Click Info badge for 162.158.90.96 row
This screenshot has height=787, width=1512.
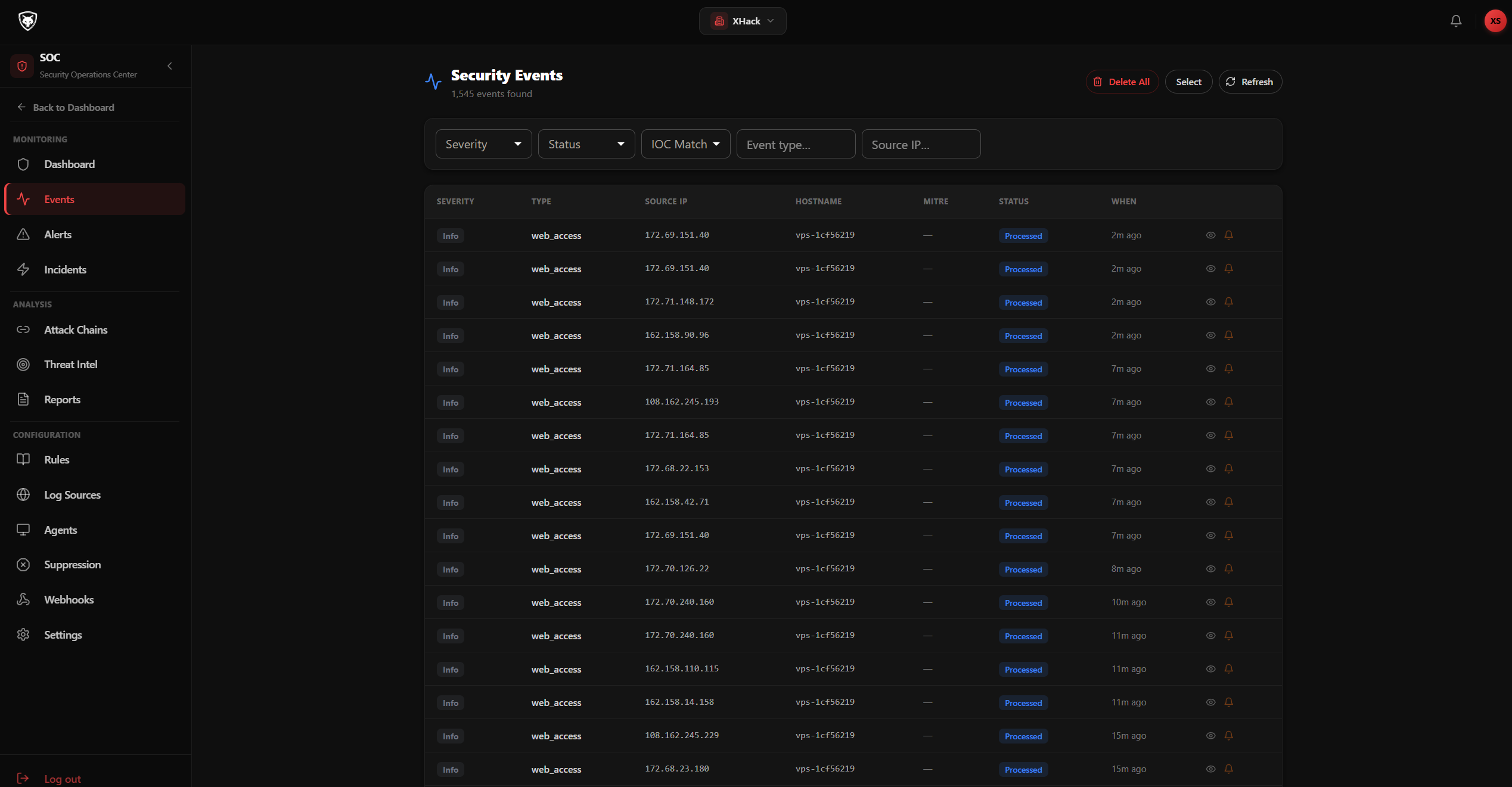coord(451,336)
